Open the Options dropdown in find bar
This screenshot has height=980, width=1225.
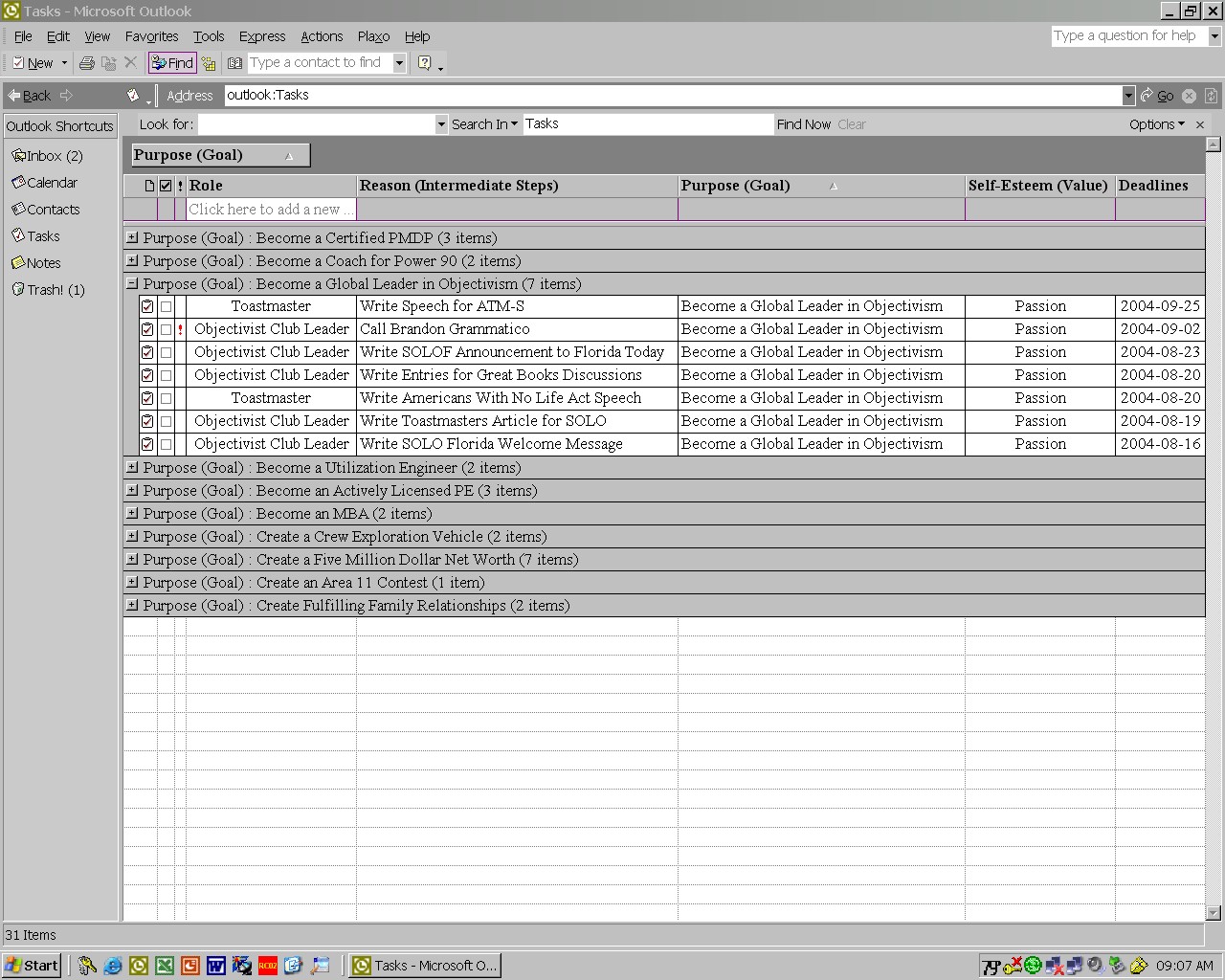pyautogui.click(x=1156, y=124)
